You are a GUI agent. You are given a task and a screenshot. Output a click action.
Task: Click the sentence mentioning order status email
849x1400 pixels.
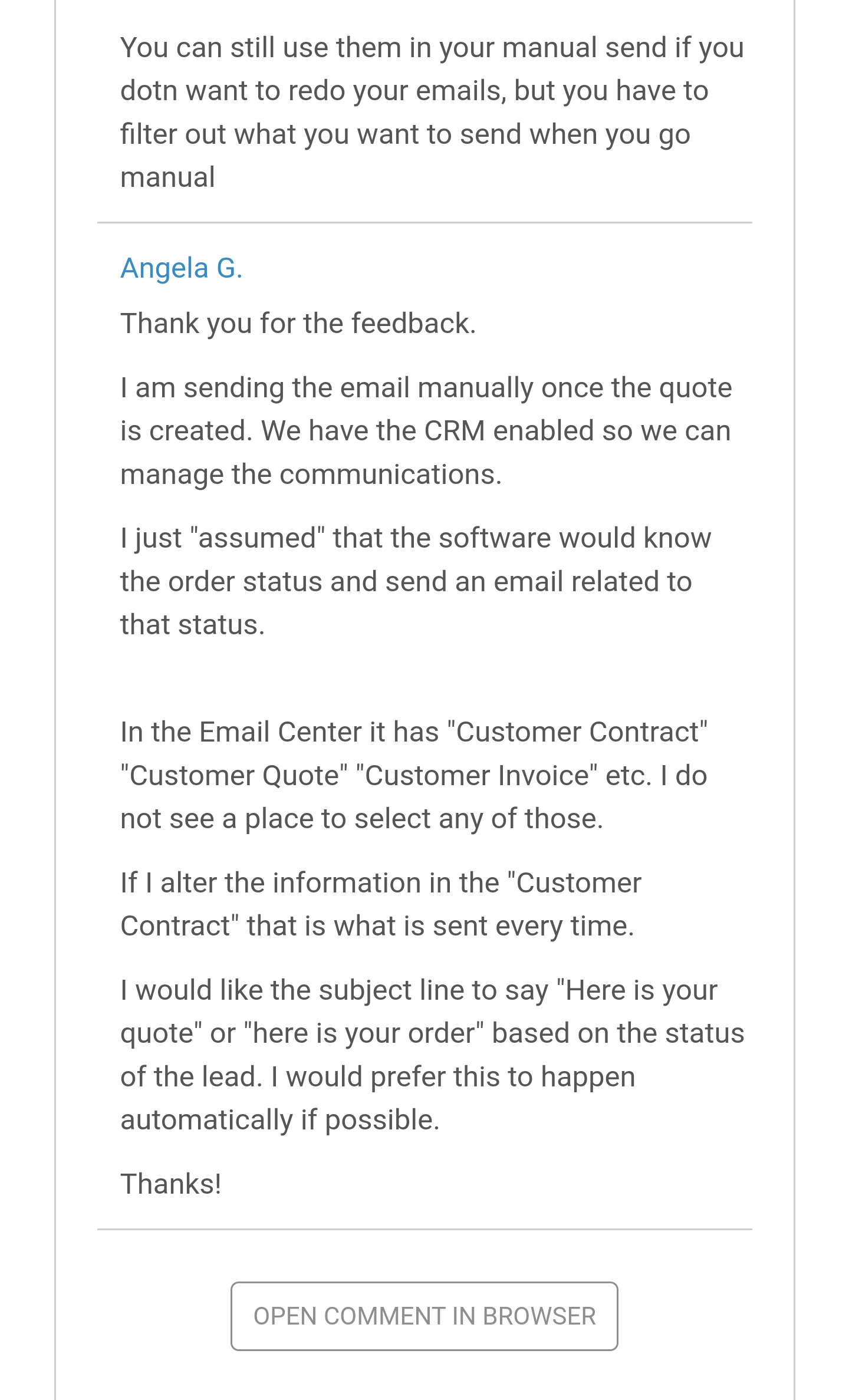(x=406, y=582)
